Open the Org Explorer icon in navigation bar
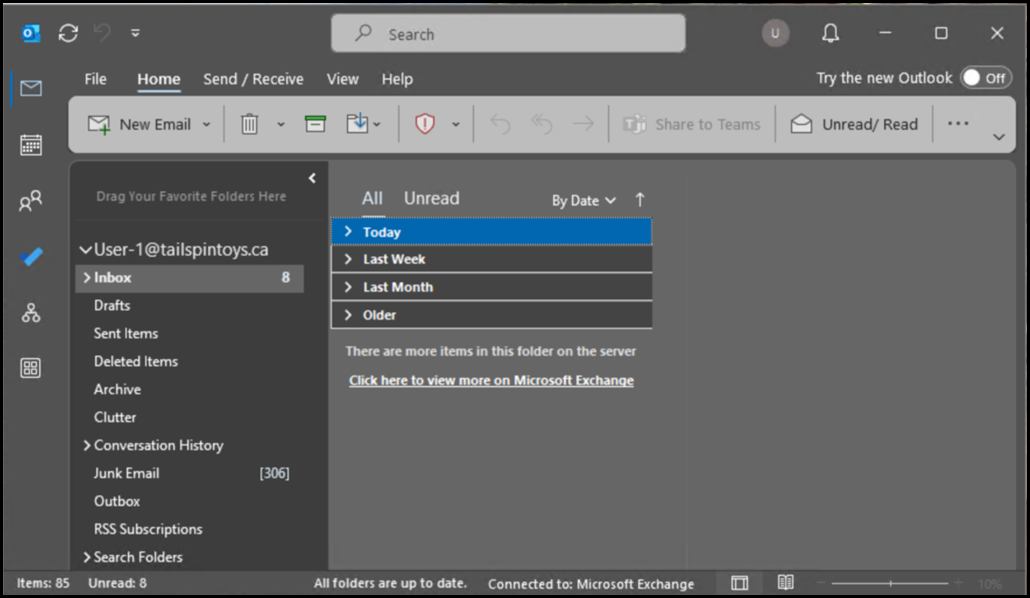This screenshot has height=598, width=1030. coord(31,312)
